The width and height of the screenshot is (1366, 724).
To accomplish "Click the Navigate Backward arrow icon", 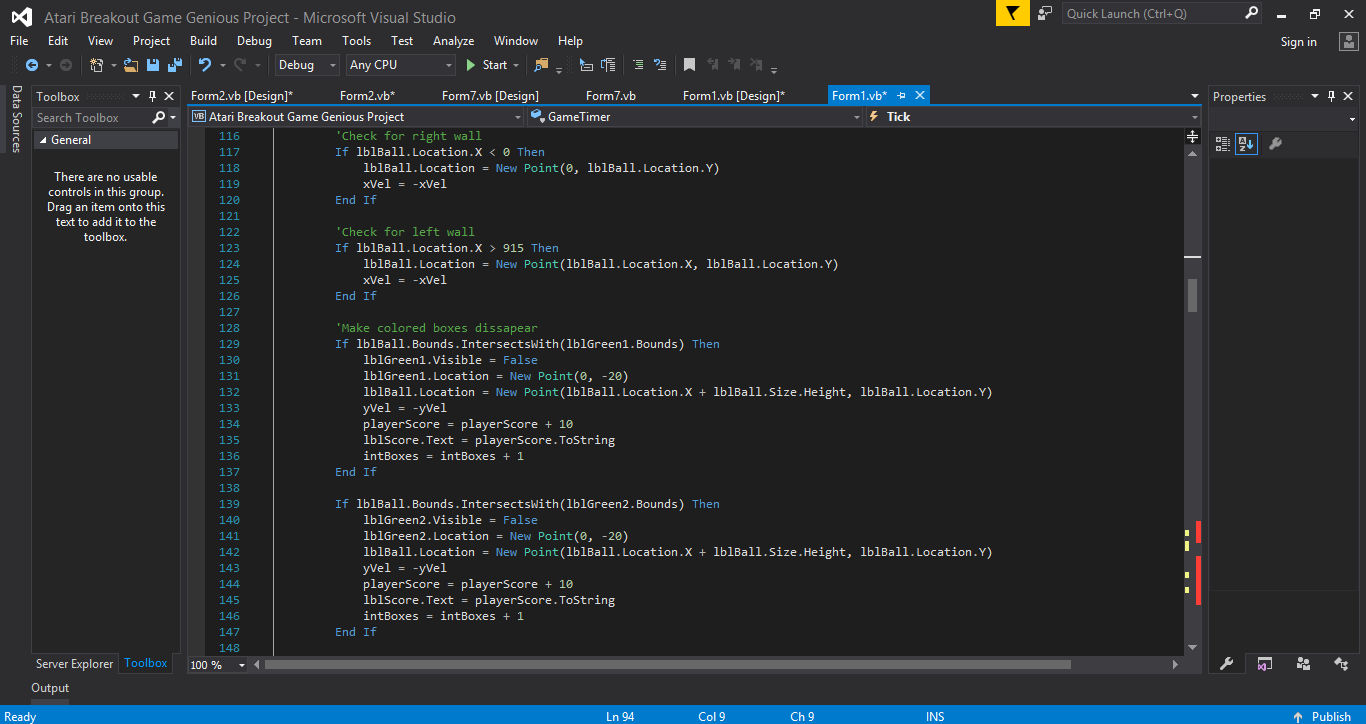I will click(32, 65).
